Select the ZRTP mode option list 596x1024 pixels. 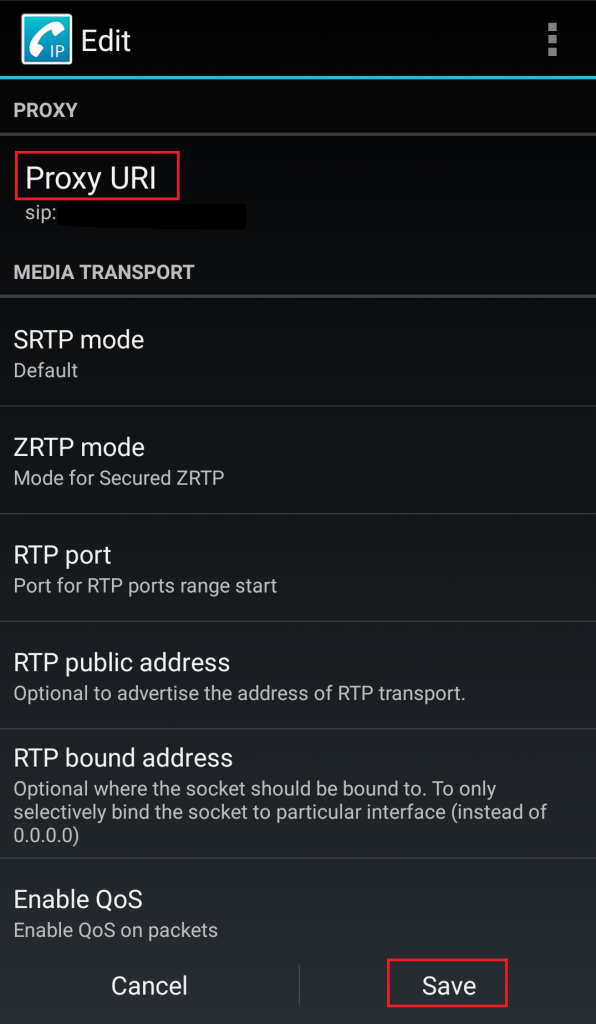coord(298,460)
